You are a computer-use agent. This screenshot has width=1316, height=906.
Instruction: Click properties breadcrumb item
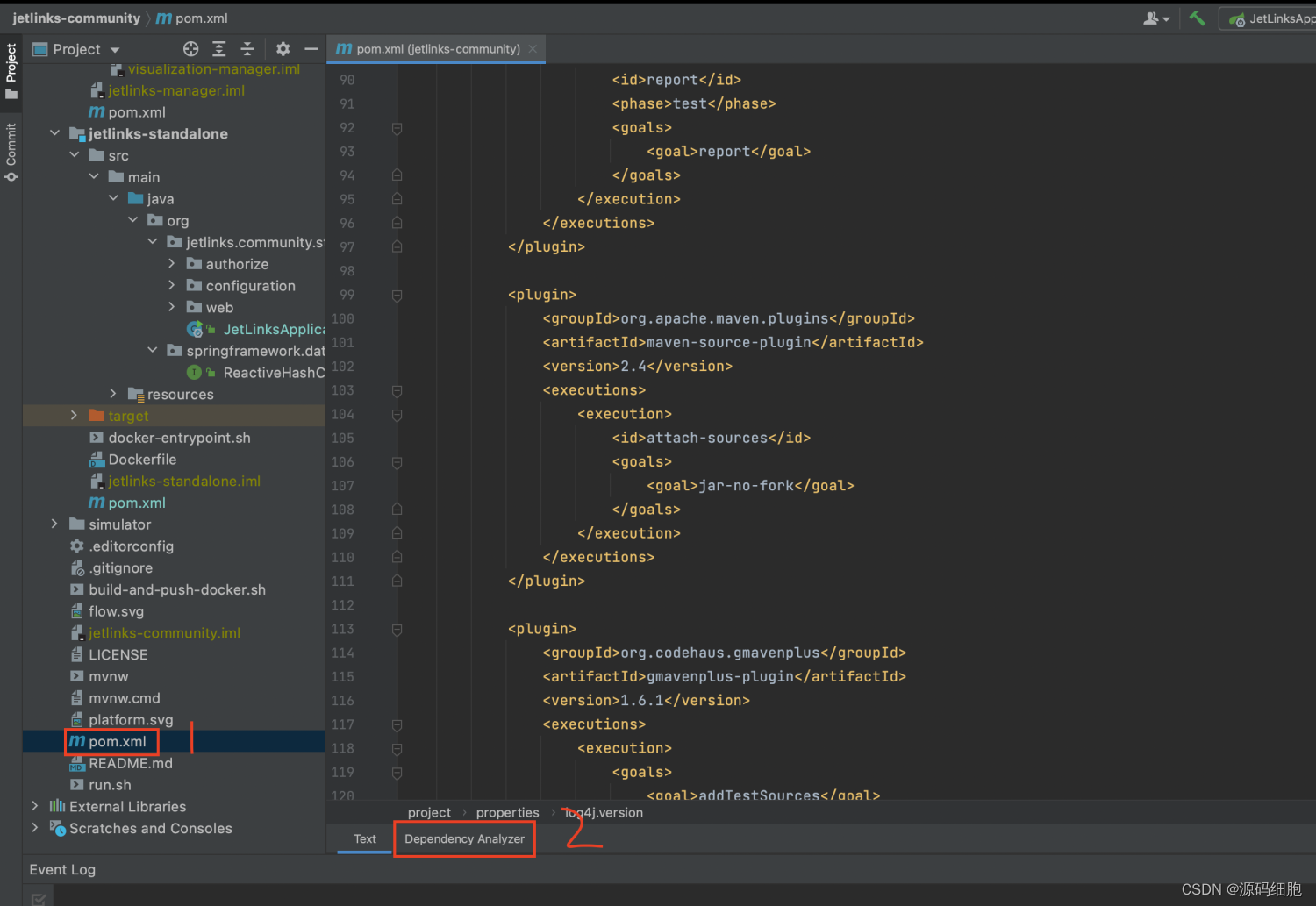point(507,813)
